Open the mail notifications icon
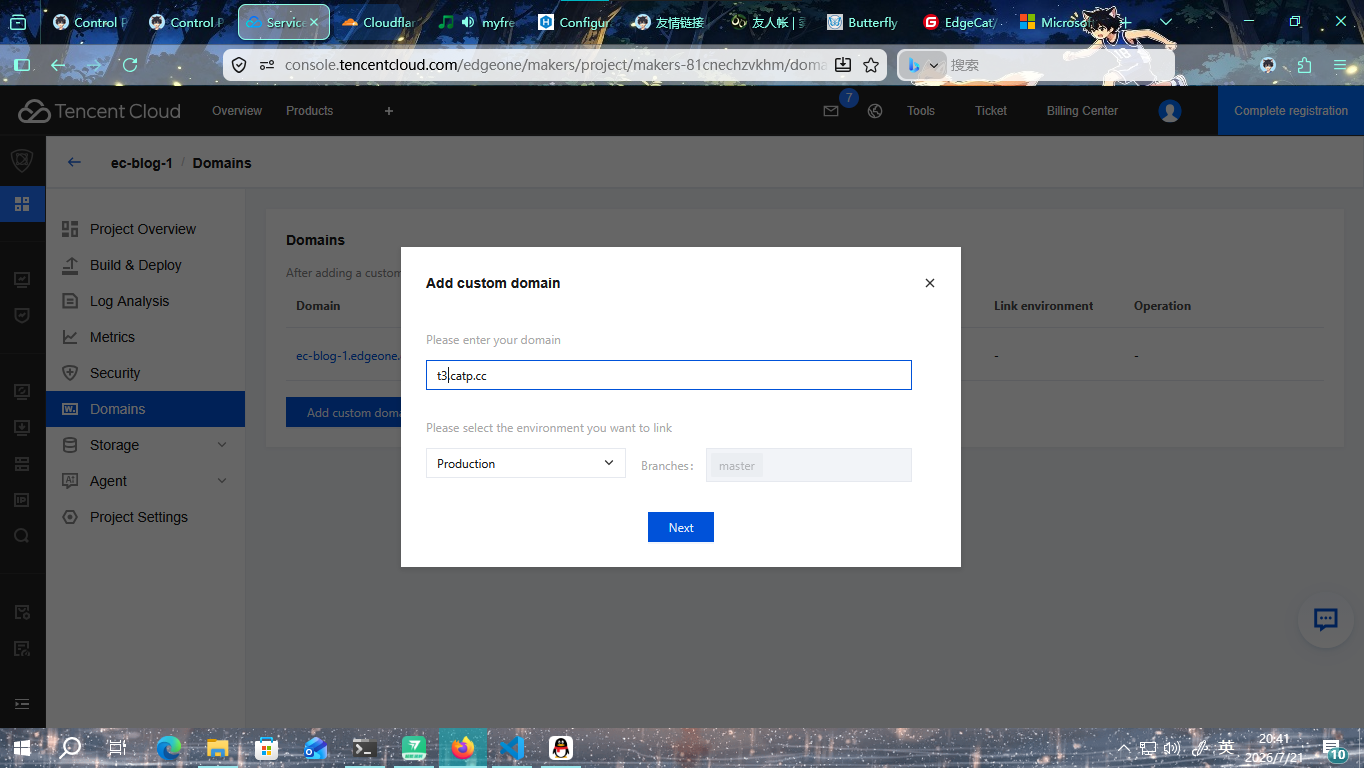Viewport: 1364px width, 768px height. [831, 111]
